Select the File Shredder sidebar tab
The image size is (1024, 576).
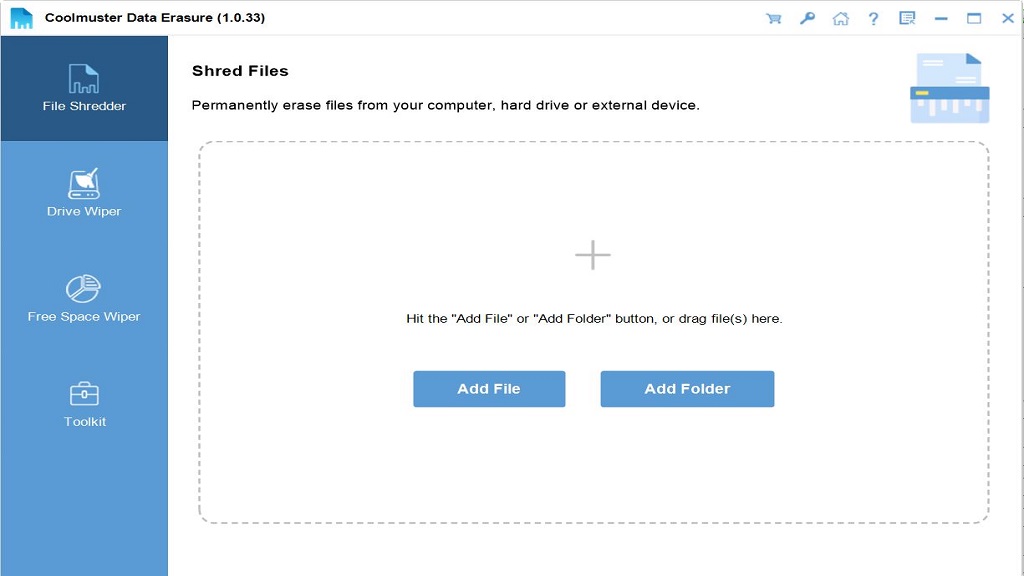[x=84, y=89]
